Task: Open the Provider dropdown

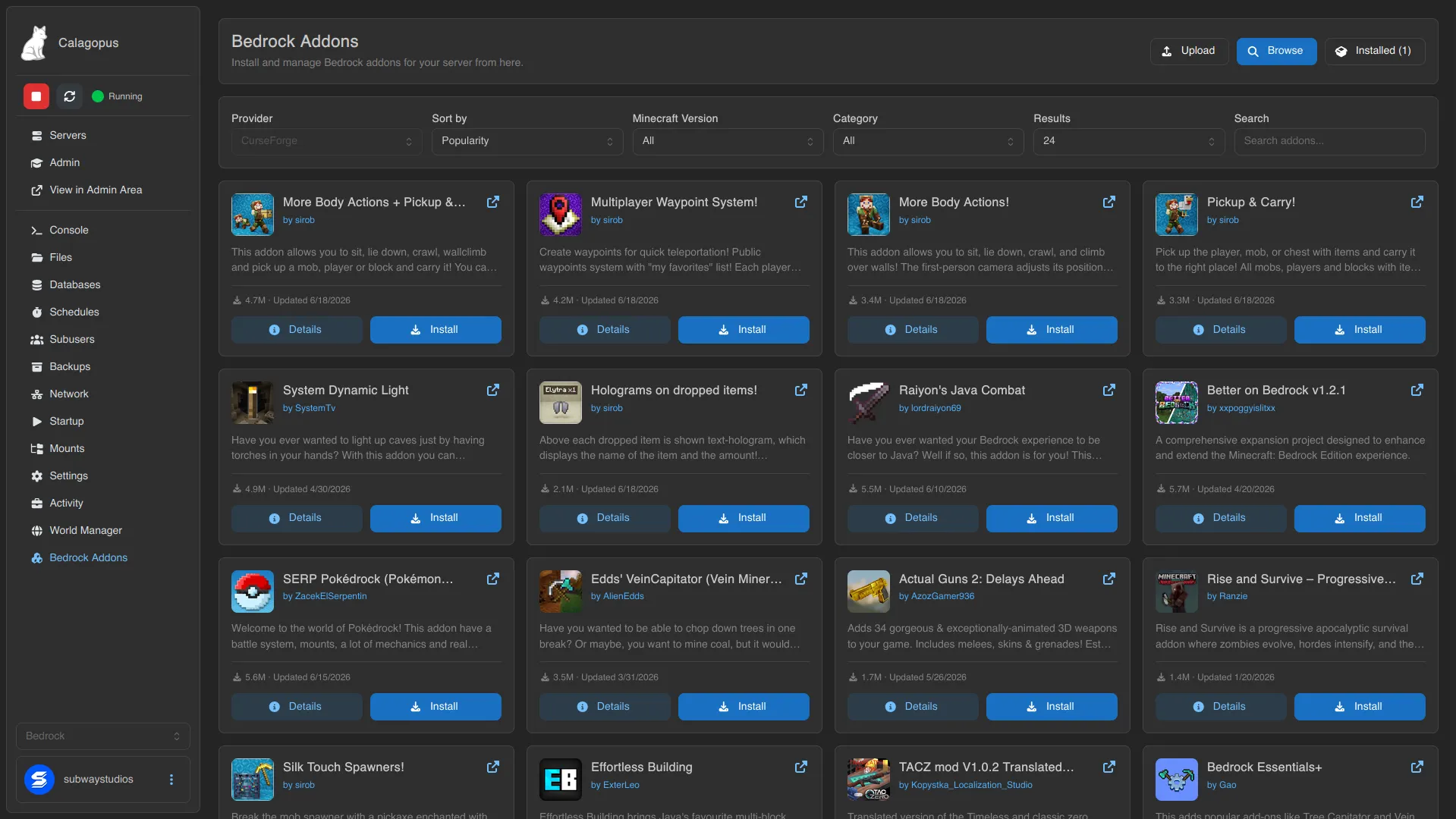Action: tap(327, 141)
